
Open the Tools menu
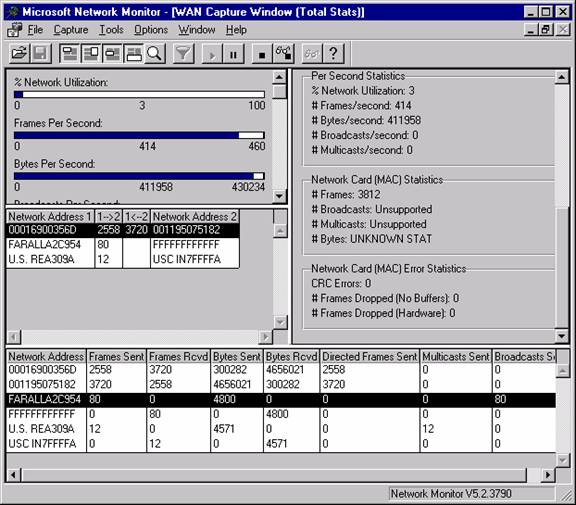pos(111,30)
